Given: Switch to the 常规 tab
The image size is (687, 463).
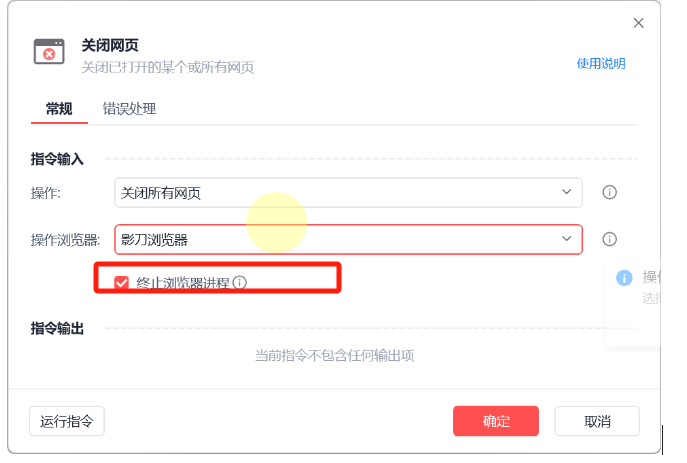Looking at the screenshot, I should tap(59, 108).
